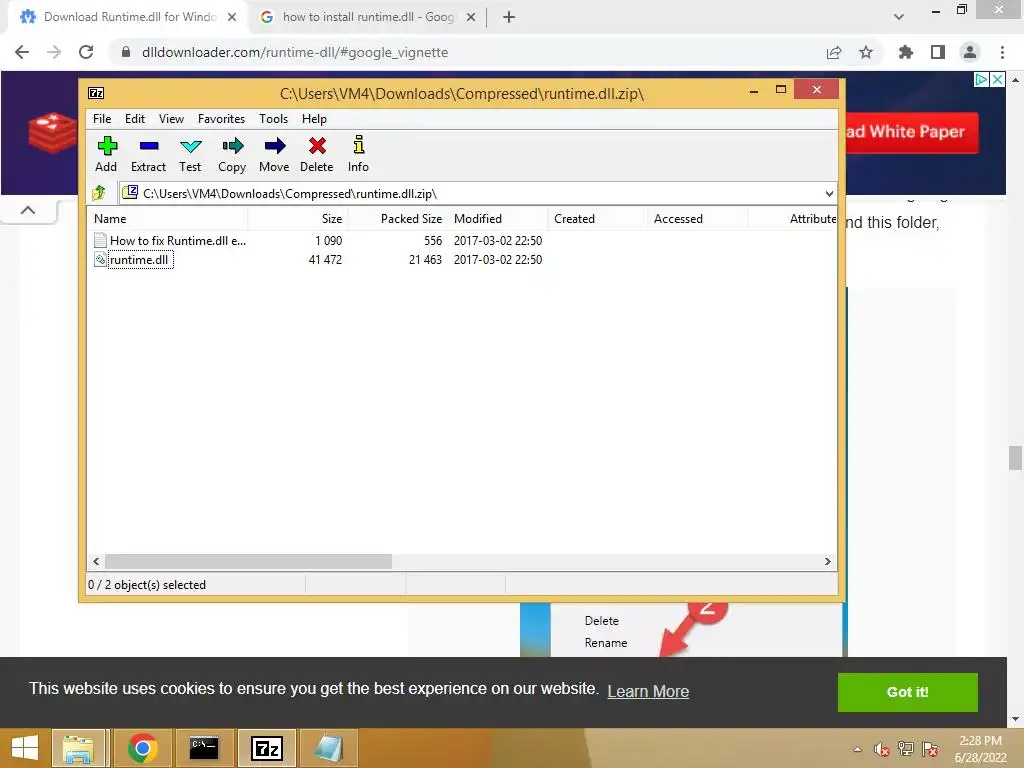Close the Download Runtime.dll tab
This screenshot has width=1024, height=768.
[x=232, y=17]
